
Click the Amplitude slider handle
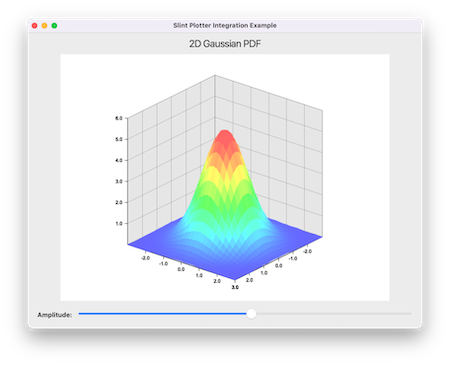(251, 314)
